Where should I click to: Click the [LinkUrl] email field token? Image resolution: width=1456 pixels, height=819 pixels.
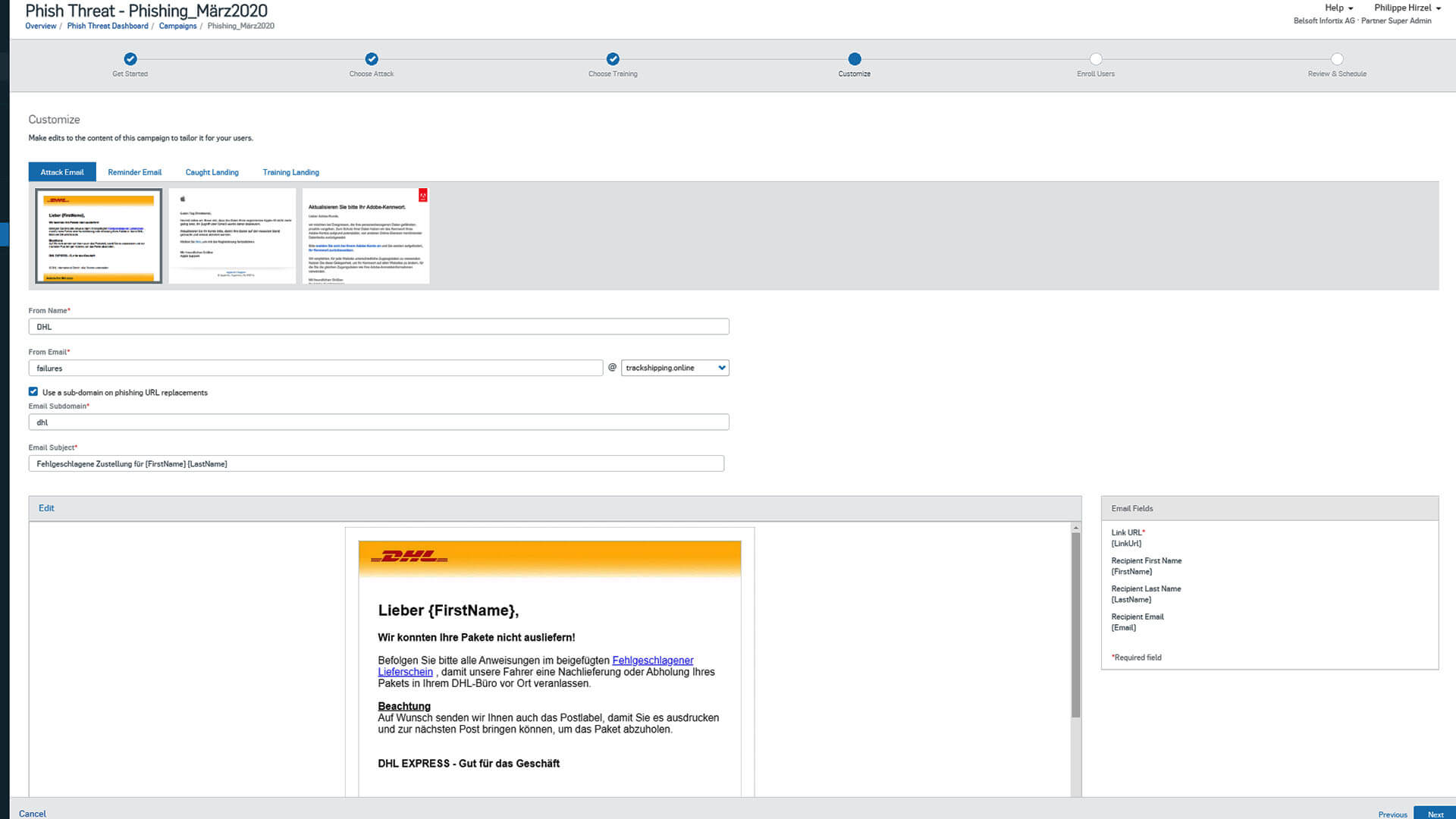(1126, 544)
